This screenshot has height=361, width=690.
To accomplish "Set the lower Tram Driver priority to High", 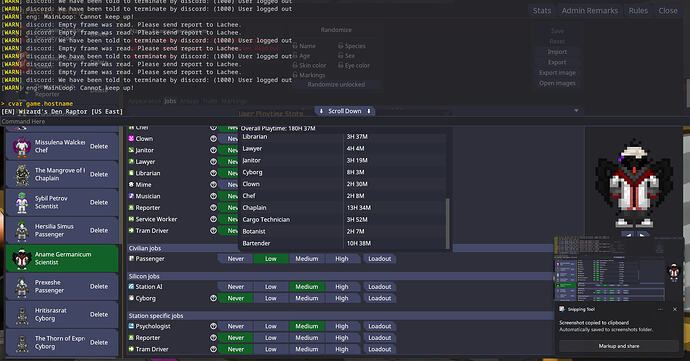I will pyautogui.click(x=342, y=349).
